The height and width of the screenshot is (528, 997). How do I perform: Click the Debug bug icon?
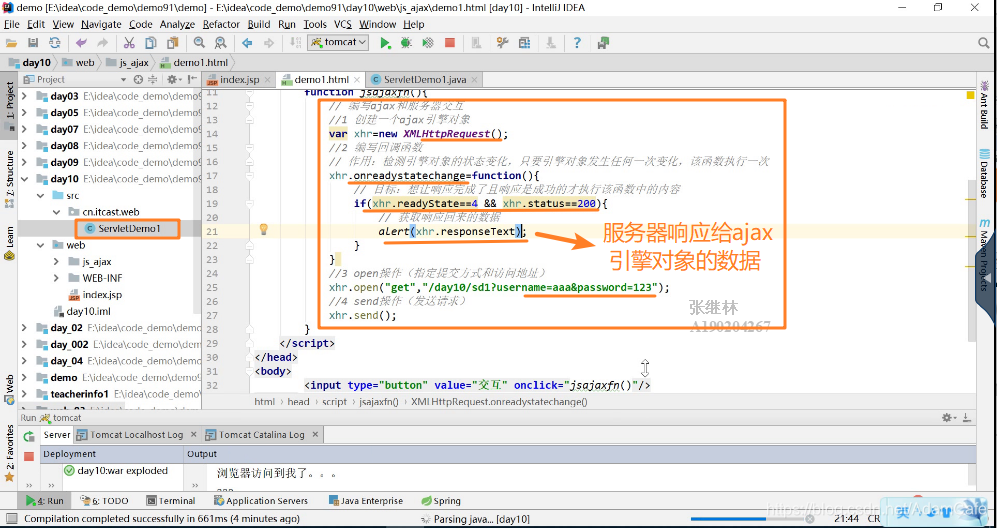pyautogui.click(x=406, y=43)
